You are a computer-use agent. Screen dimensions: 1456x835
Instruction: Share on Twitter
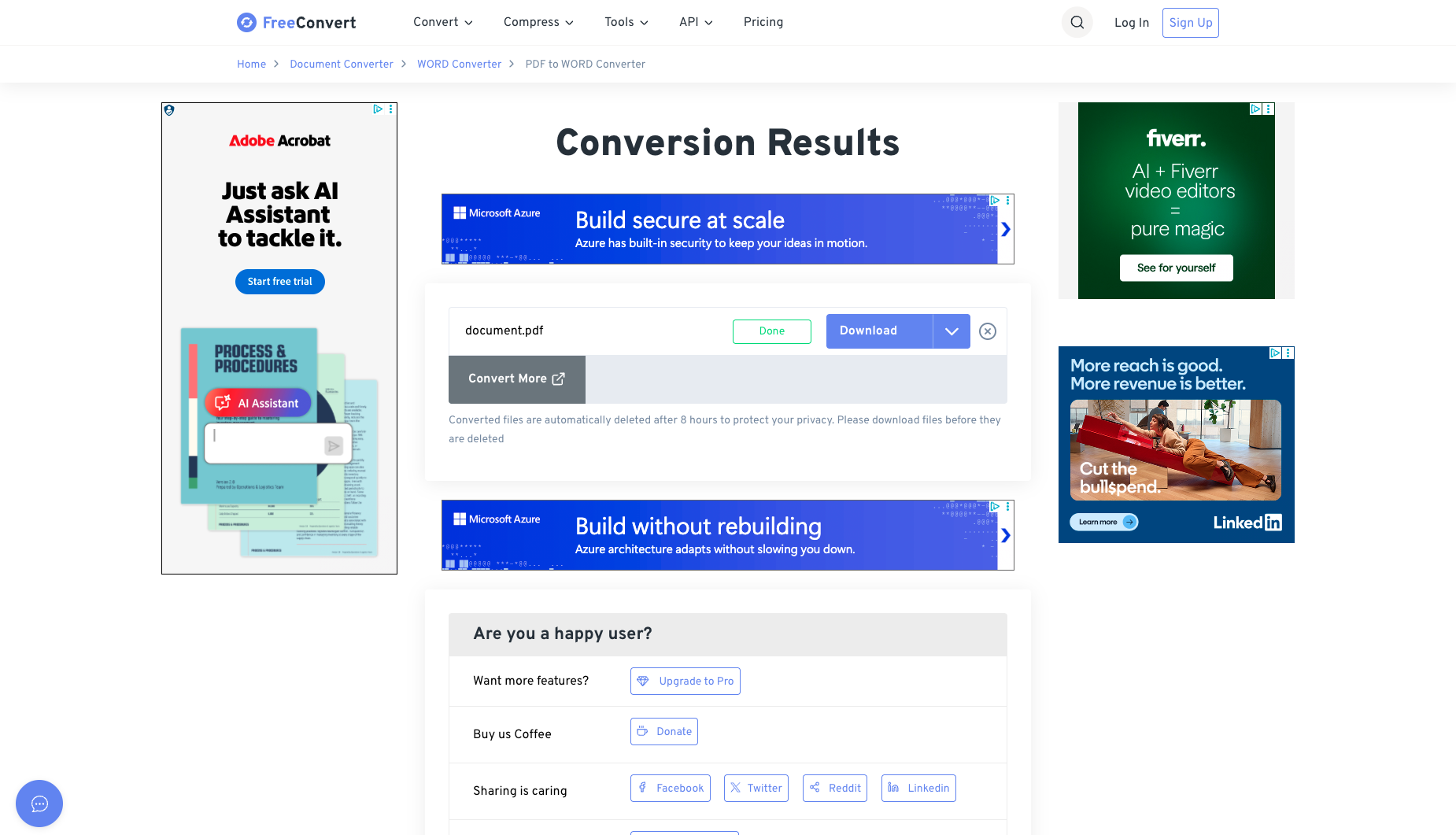point(756,788)
